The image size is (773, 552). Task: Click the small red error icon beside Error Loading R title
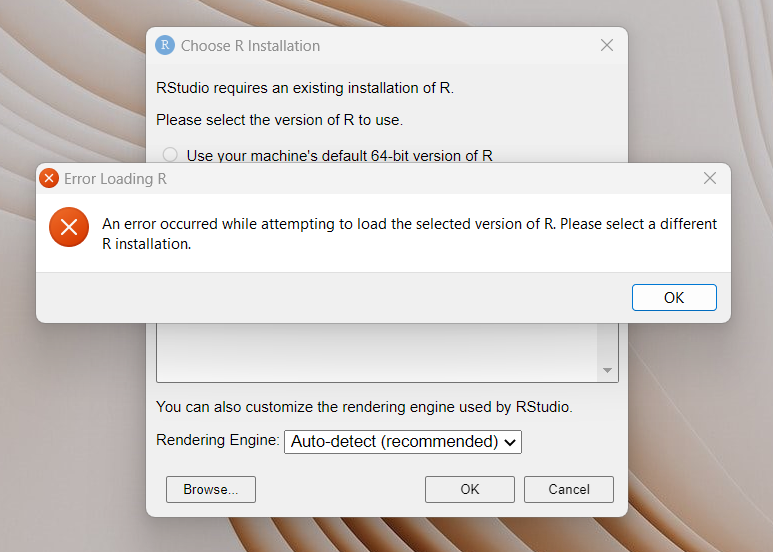click(x=49, y=179)
